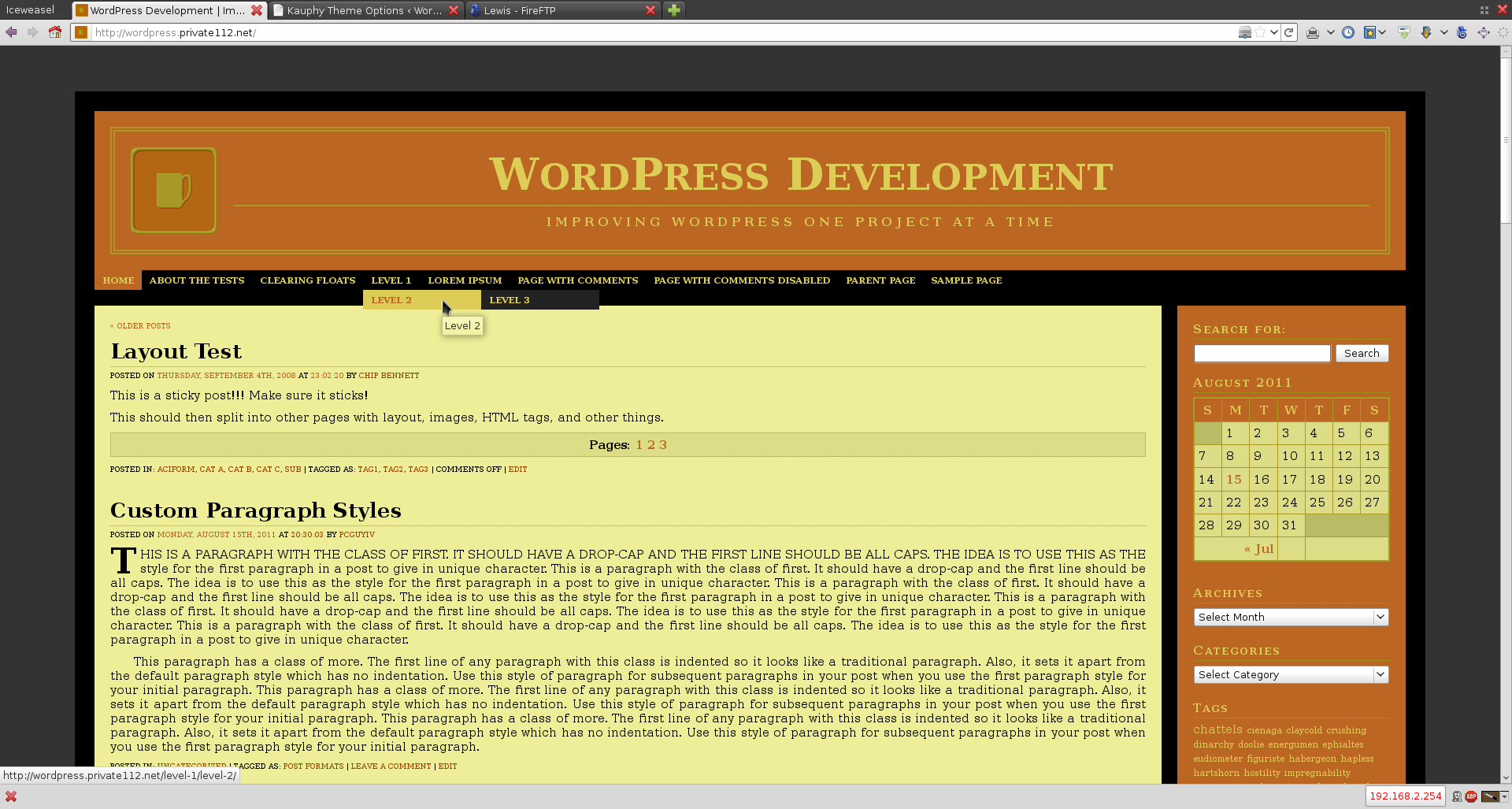Reload the page with the refresh icon
This screenshot has height=809, width=1512.
pyautogui.click(x=1288, y=32)
